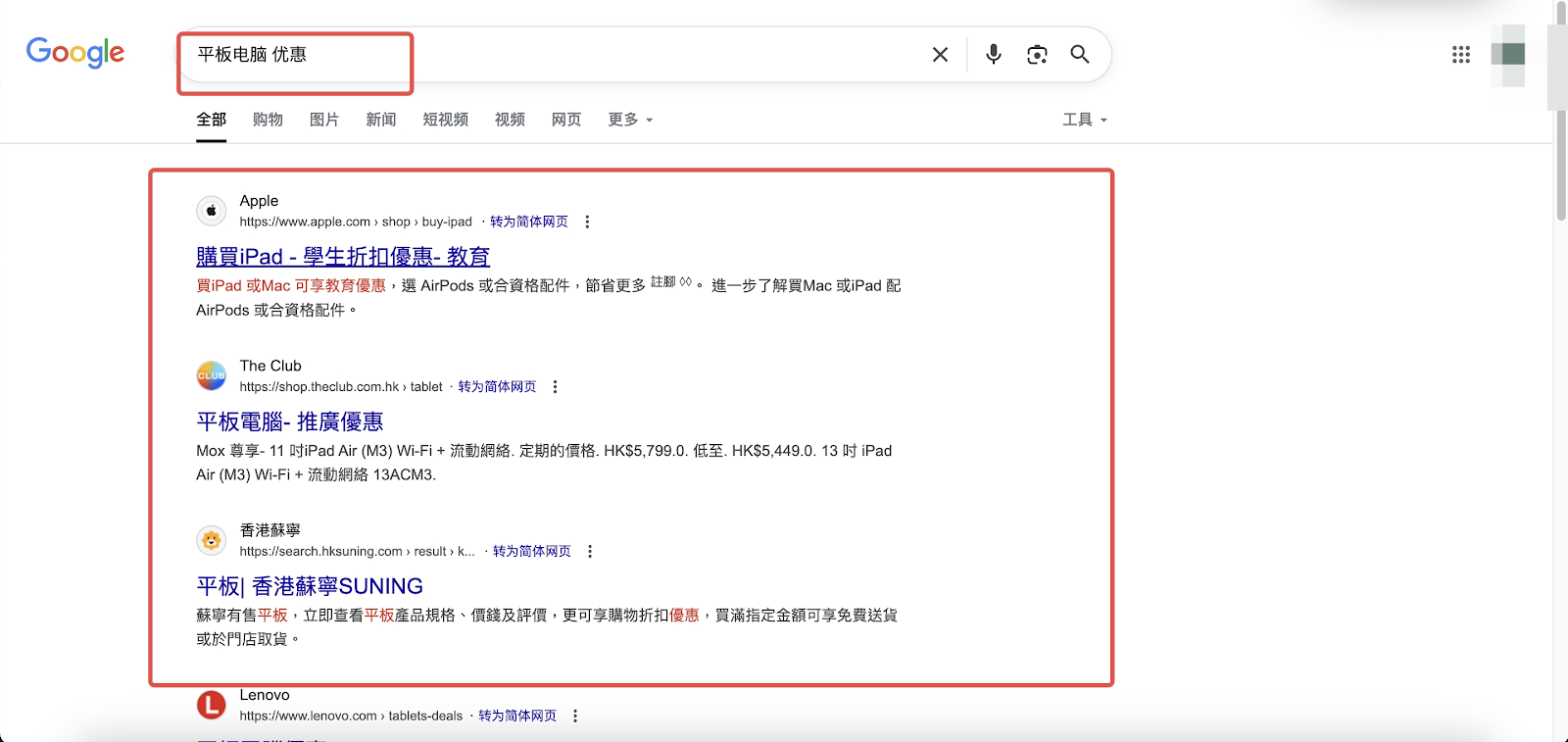Clear the search box with the X icon

(940, 55)
